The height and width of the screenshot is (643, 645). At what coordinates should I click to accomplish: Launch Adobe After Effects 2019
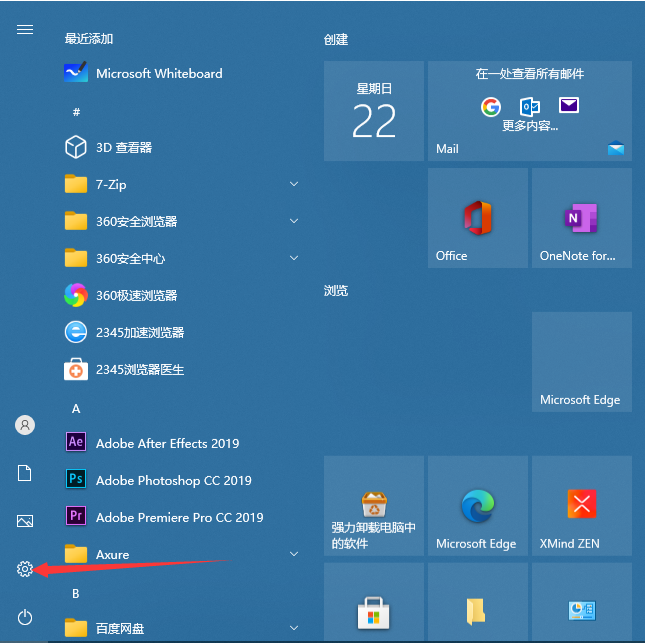pyautogui.click(x=167, y=443)
